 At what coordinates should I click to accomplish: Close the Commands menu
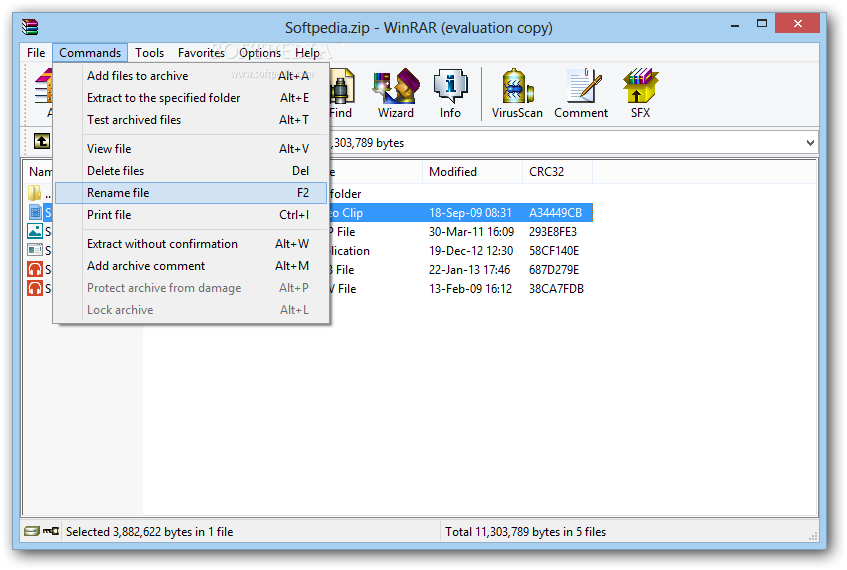coord(90,52)
